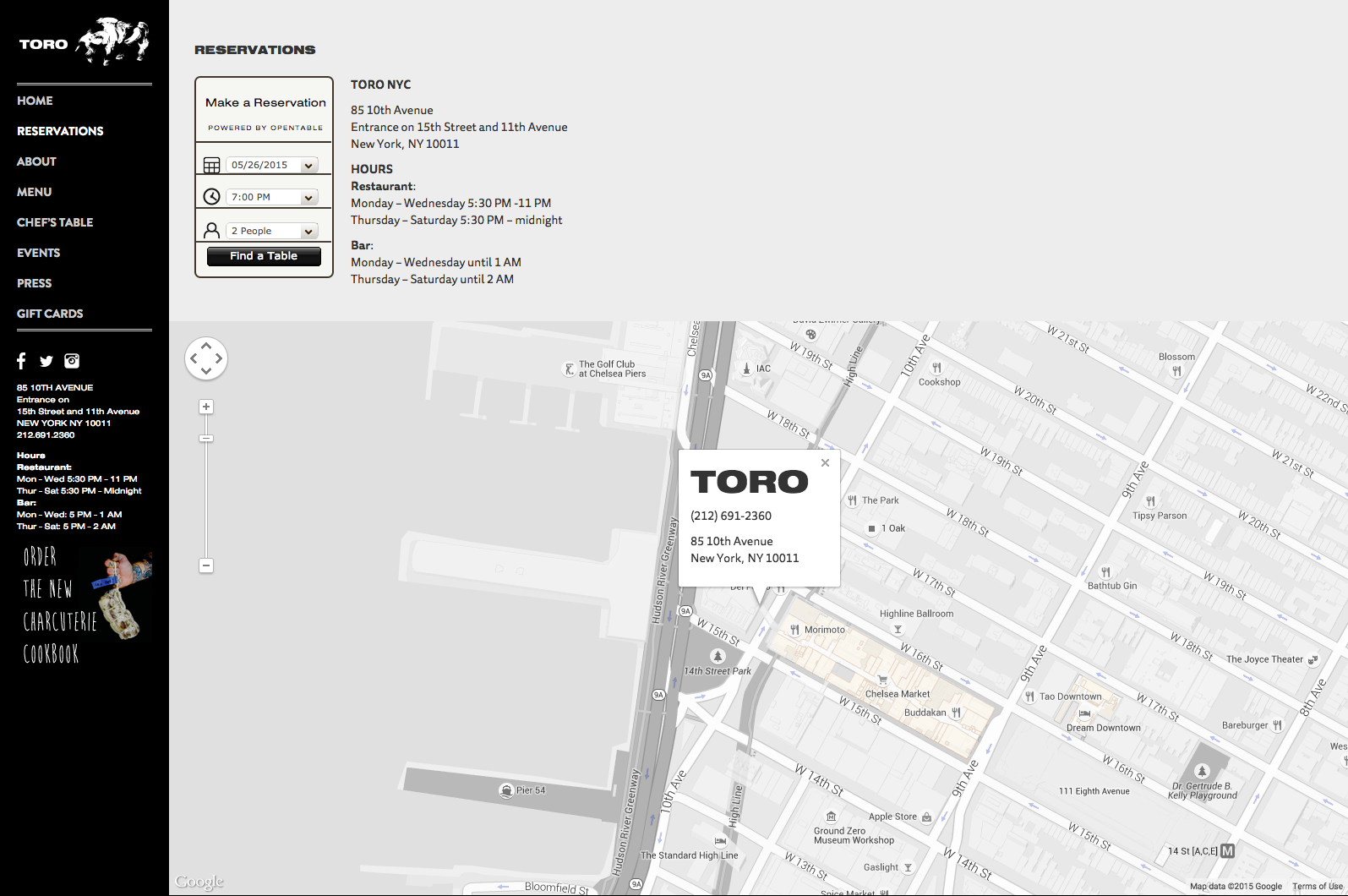Screen dimensions: 1348x896
Task: Open ABOUT in sidebar menu
Action: pos(36,161)
